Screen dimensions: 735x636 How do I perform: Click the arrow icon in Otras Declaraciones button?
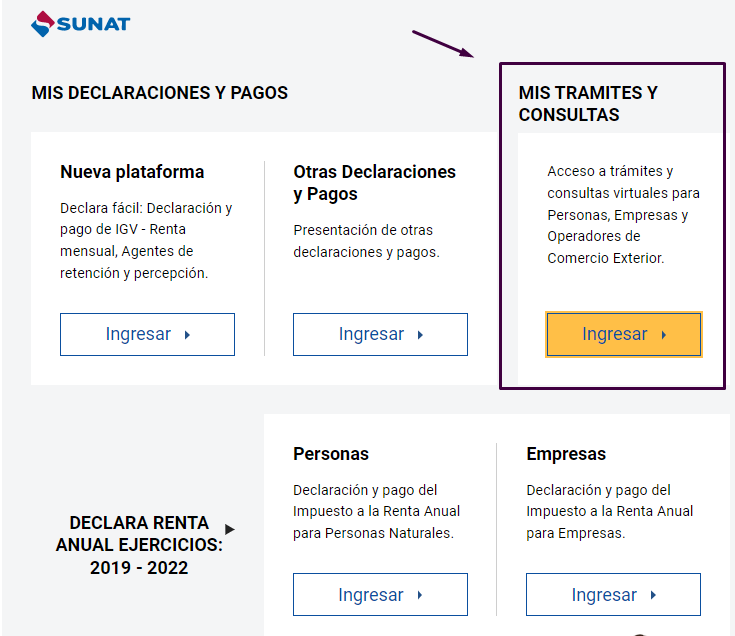pos(420,335)
